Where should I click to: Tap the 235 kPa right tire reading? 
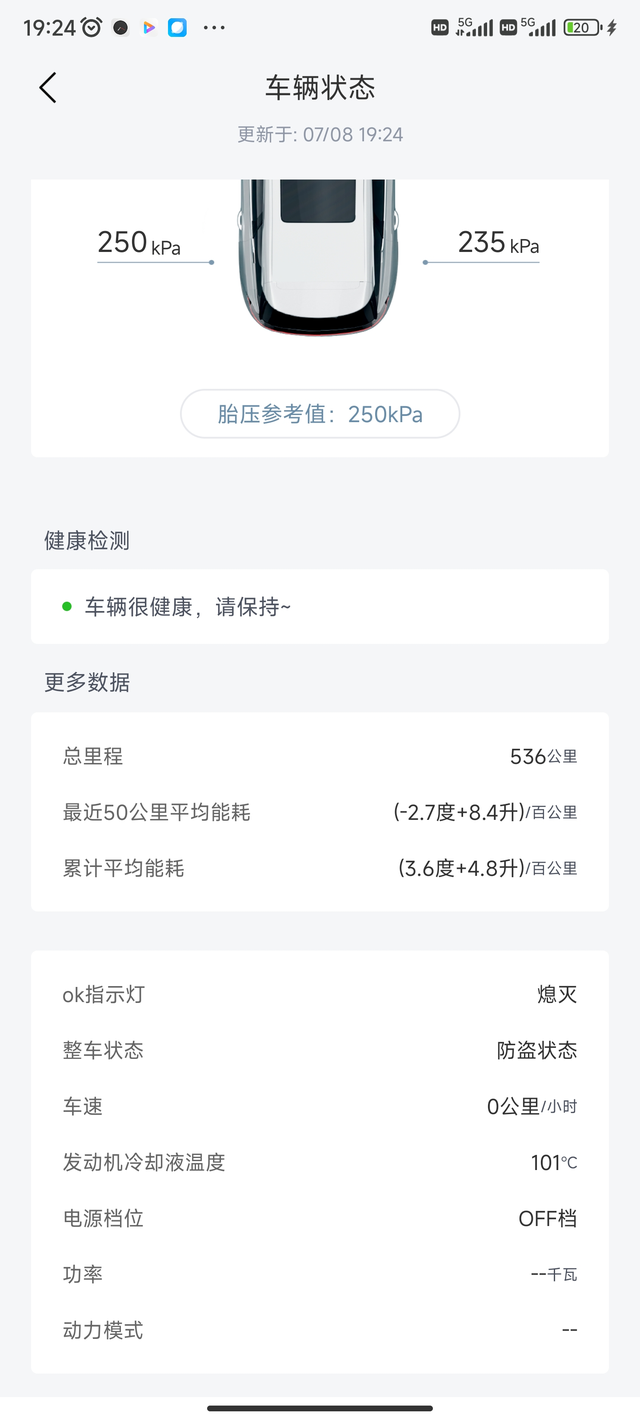[x=498, y=243]
